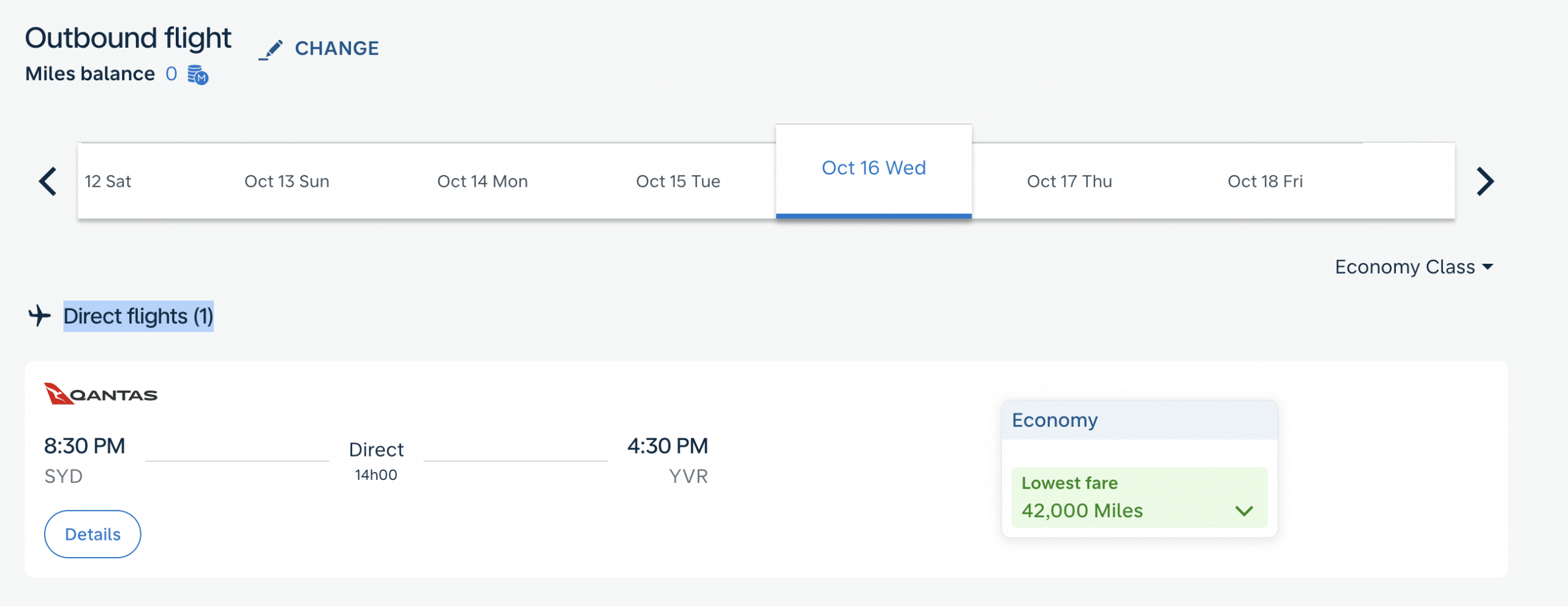Click the Direct flights (1) heading

coord(138,316)
